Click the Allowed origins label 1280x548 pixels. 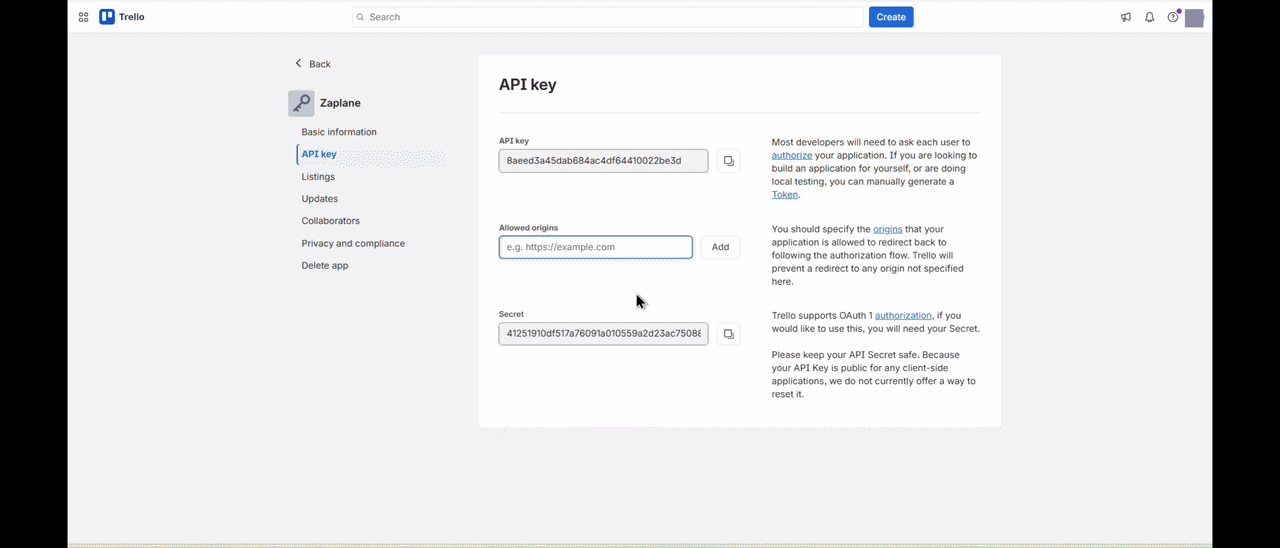528,228
